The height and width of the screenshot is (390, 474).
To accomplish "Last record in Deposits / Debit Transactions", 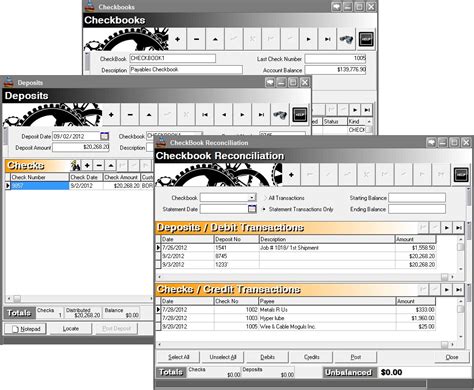I will pos(459,228).
